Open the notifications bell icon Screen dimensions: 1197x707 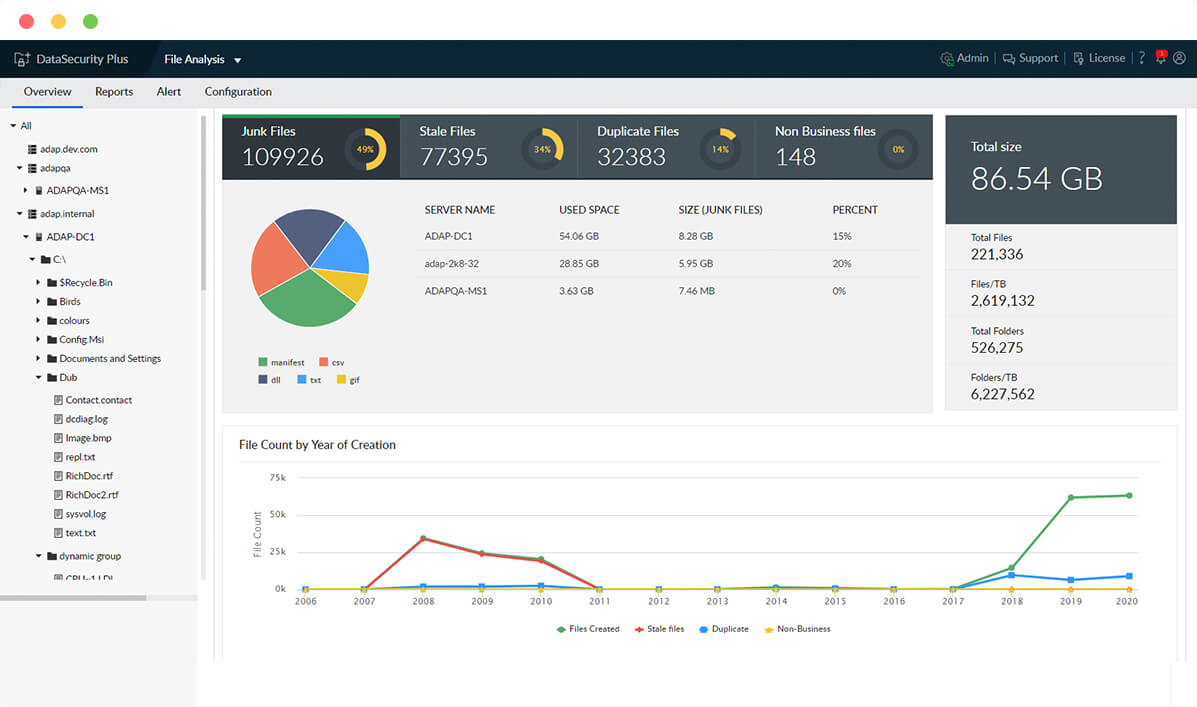(1161, 59)
